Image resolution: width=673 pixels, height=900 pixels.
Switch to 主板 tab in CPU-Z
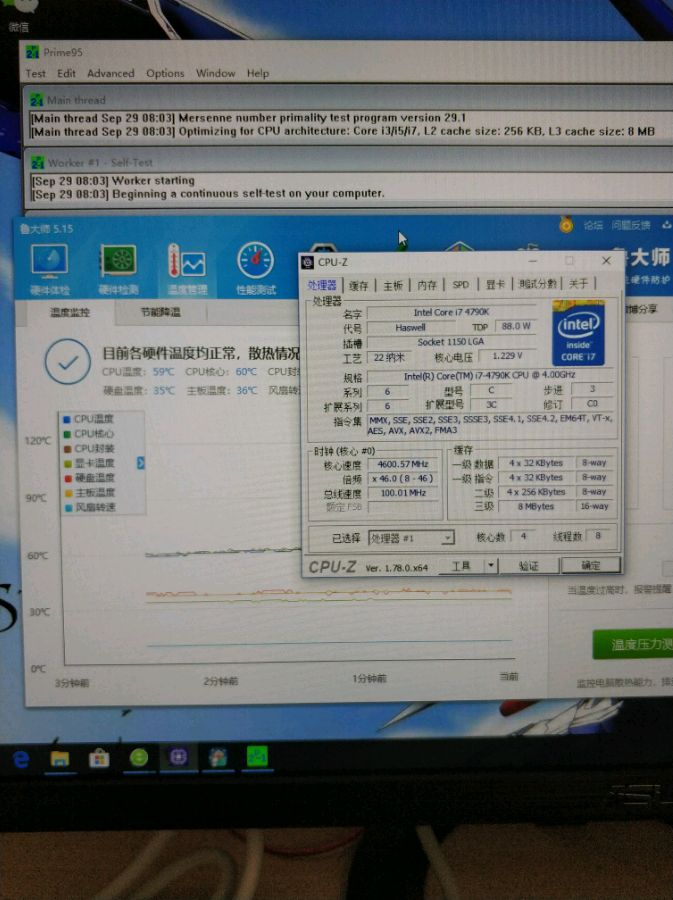pos(393,285)
